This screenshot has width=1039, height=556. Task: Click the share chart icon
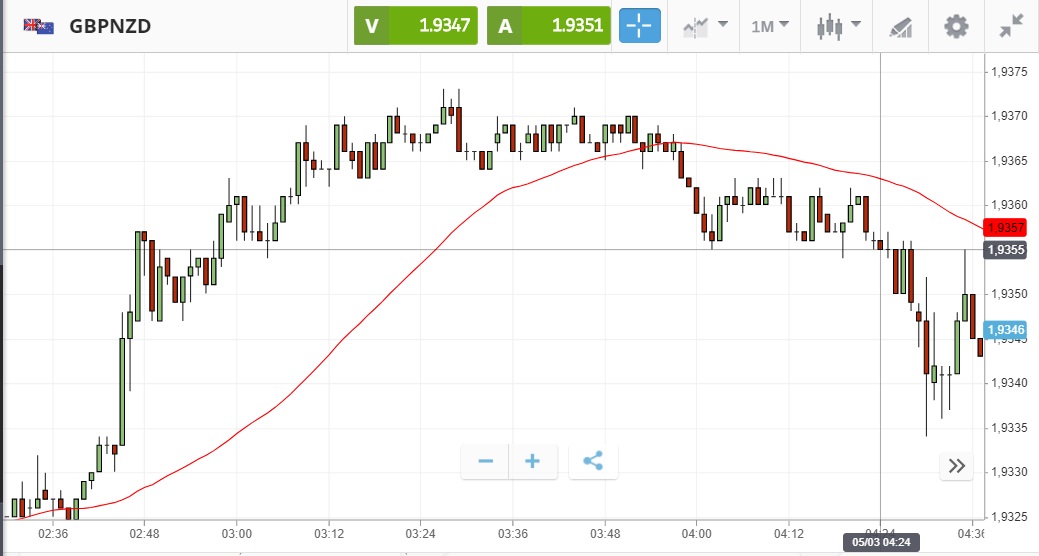coord(593,461)
